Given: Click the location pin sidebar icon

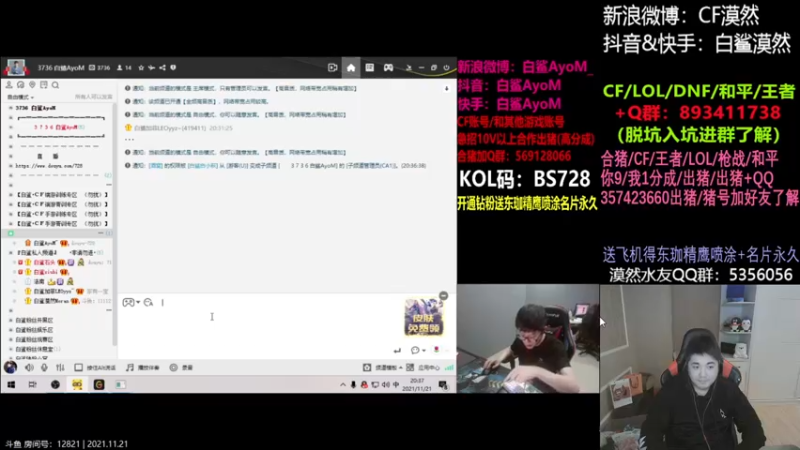Looking at the screenshot, I should (32, 85).
